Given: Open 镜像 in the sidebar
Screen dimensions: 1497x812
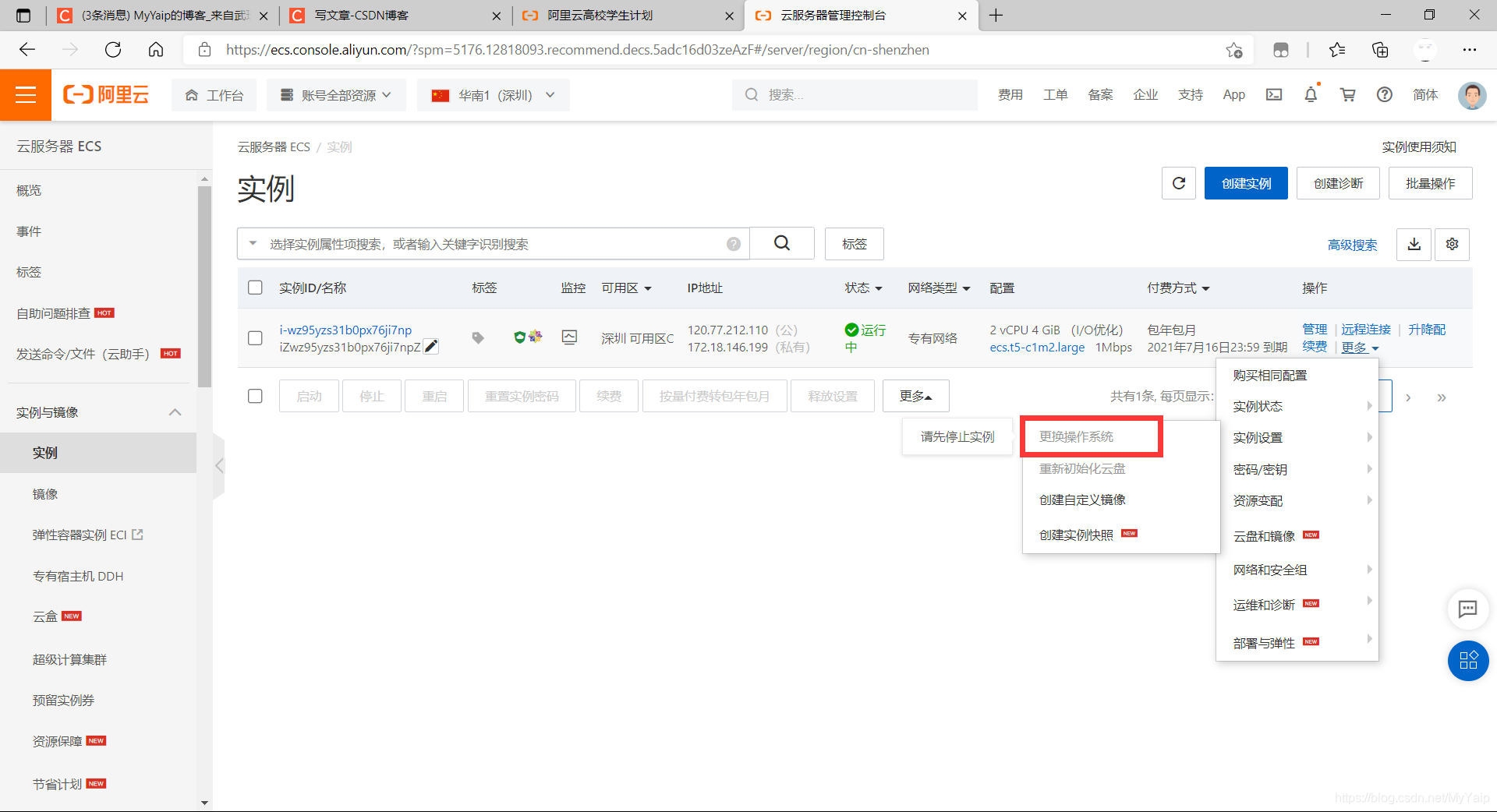Looking at the screenshot, I should tap(45, 494).
